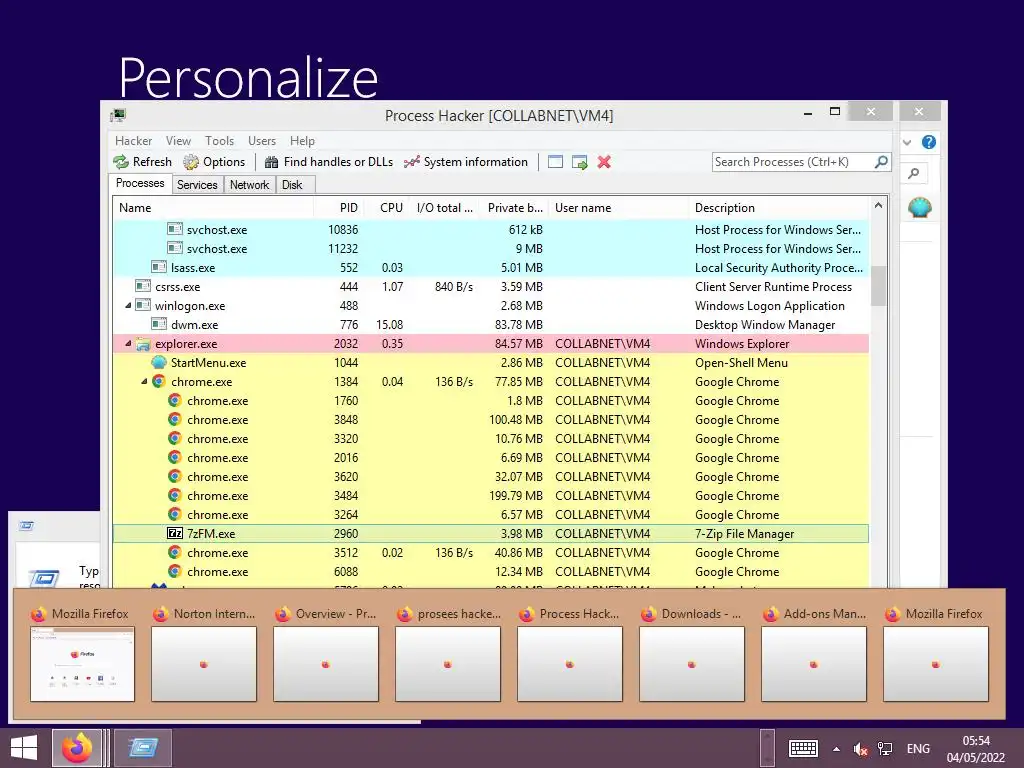Click the Chrome icon for PID 3848
This screenshot has width=1024, height=768.
click(x=174, y=419)
